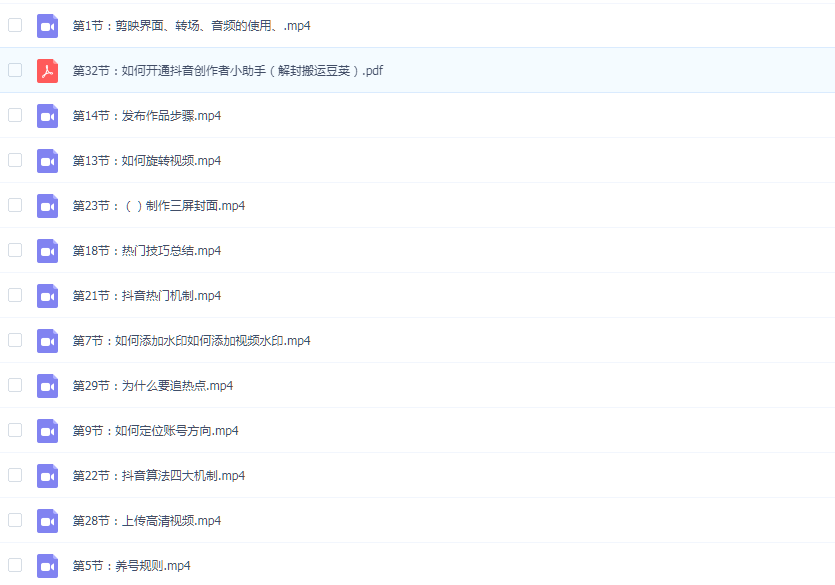
Task: Click the filename 第21节 抖音热门机制.mp4
Action: pos(148,296)
